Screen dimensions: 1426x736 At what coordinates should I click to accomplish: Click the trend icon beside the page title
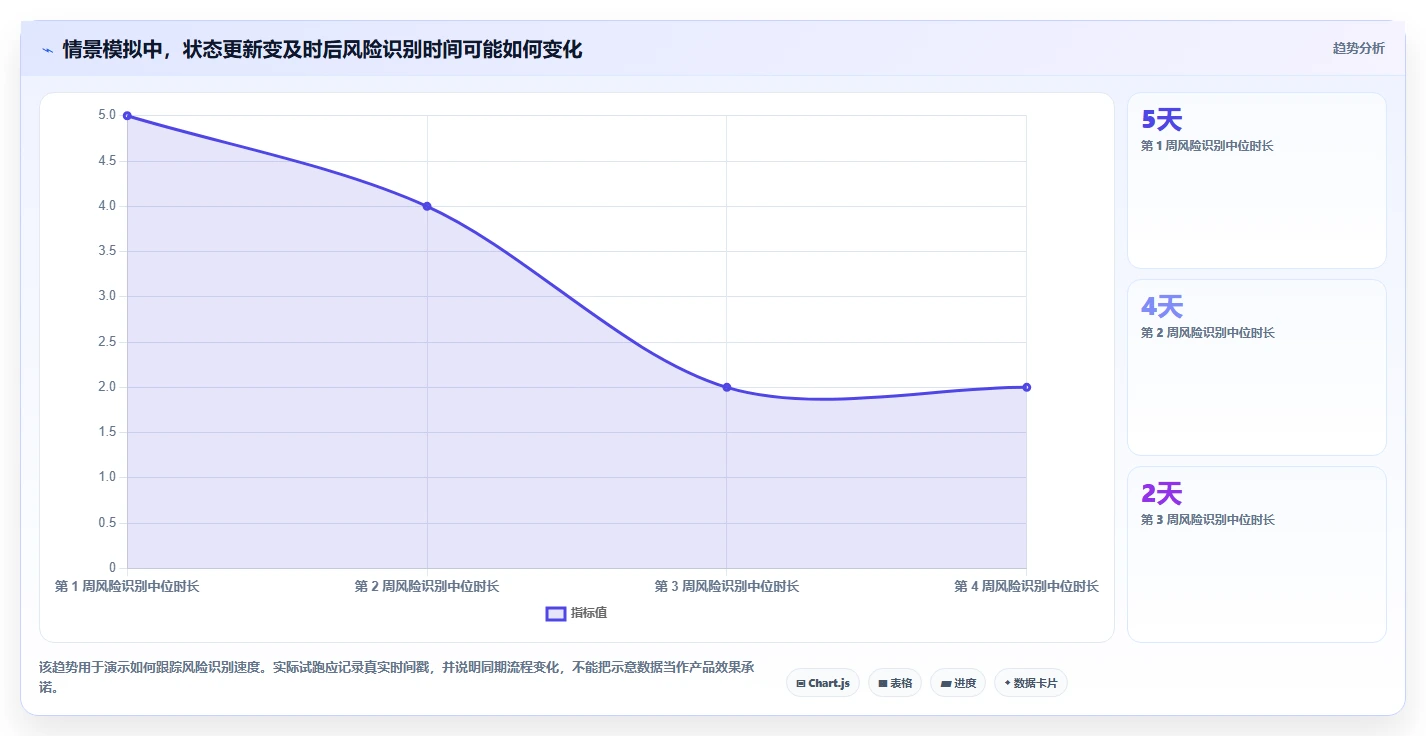coord(47,49)
